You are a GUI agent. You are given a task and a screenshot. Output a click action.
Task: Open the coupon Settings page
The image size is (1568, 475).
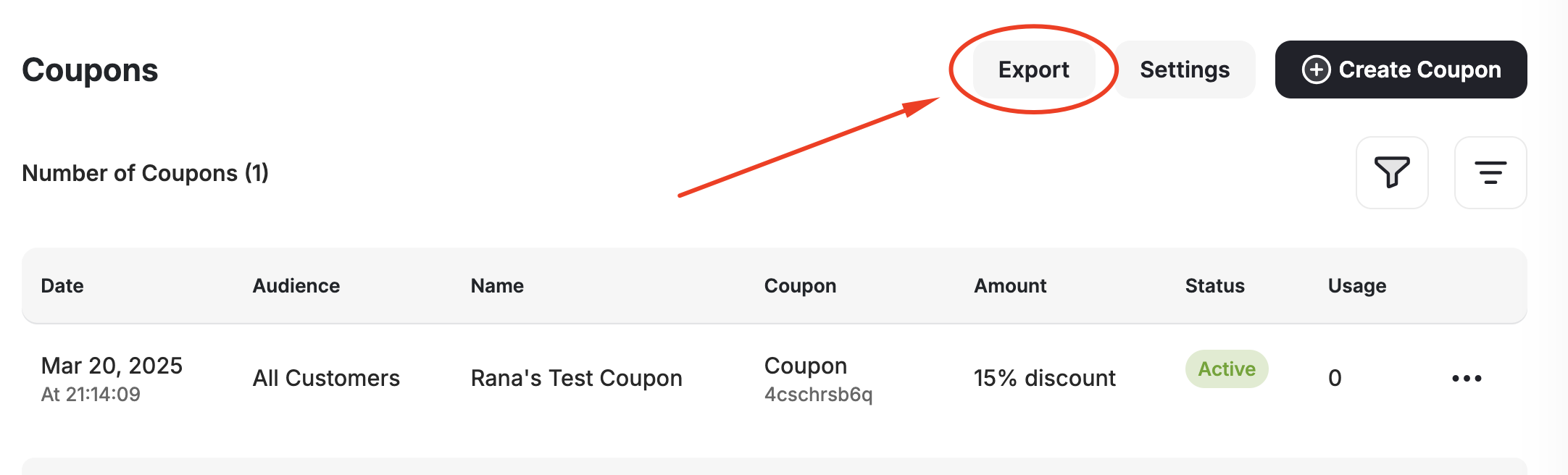point(1184,70)
